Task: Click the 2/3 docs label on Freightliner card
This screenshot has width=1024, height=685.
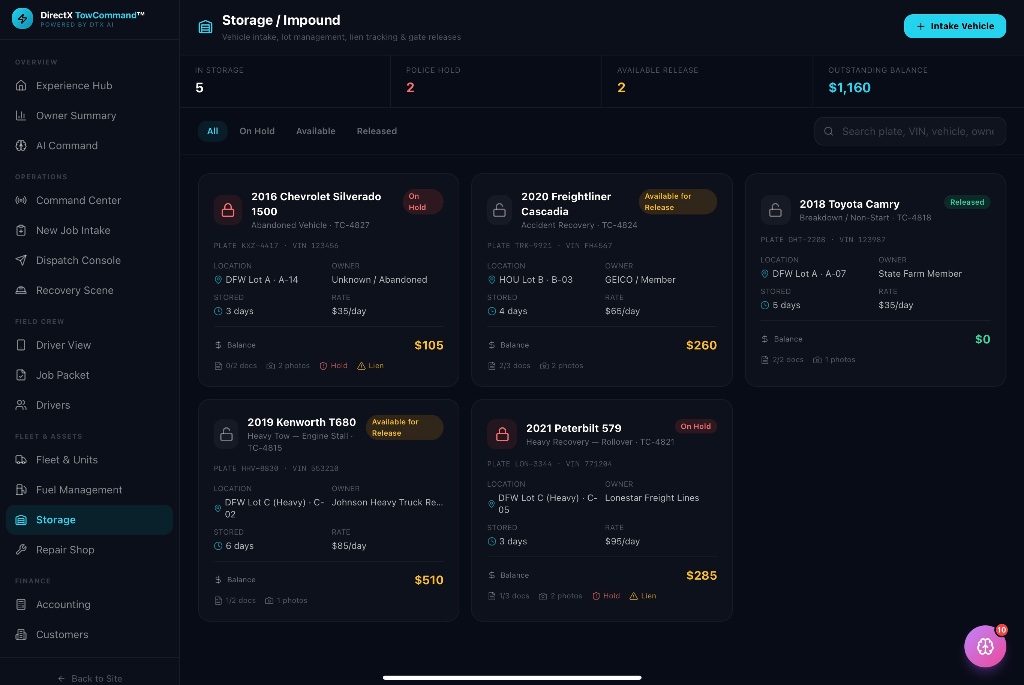Action: pos(509,366)
